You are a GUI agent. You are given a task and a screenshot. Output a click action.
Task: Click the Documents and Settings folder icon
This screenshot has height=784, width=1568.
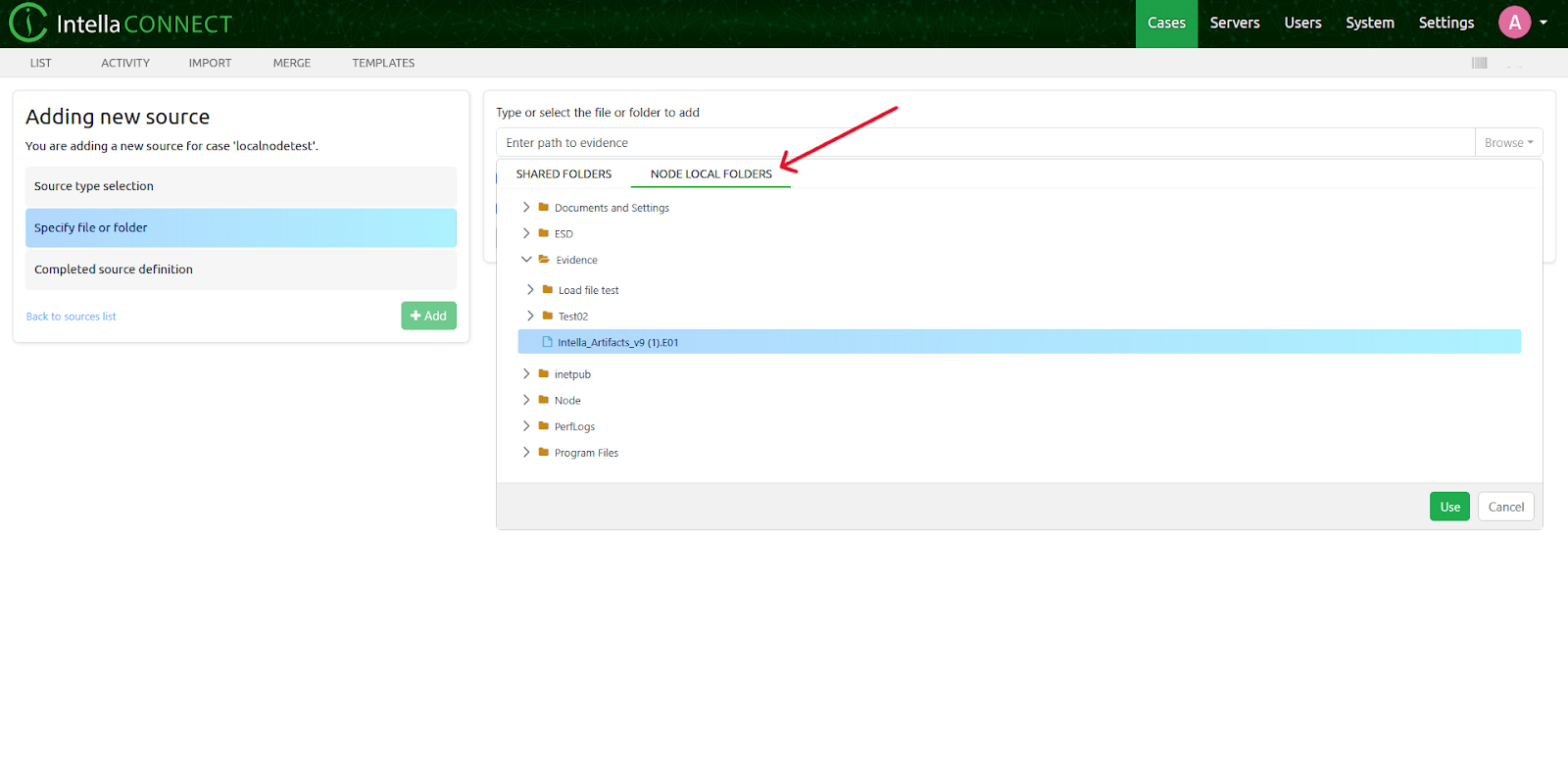543,208
